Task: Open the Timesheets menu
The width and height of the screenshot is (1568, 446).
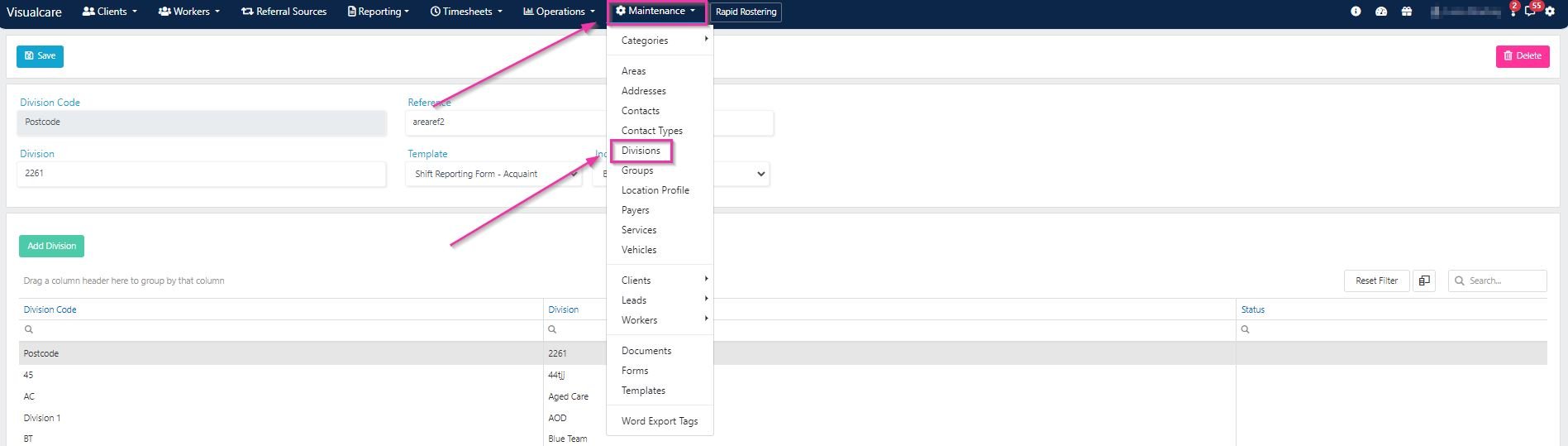Action: 466,12
